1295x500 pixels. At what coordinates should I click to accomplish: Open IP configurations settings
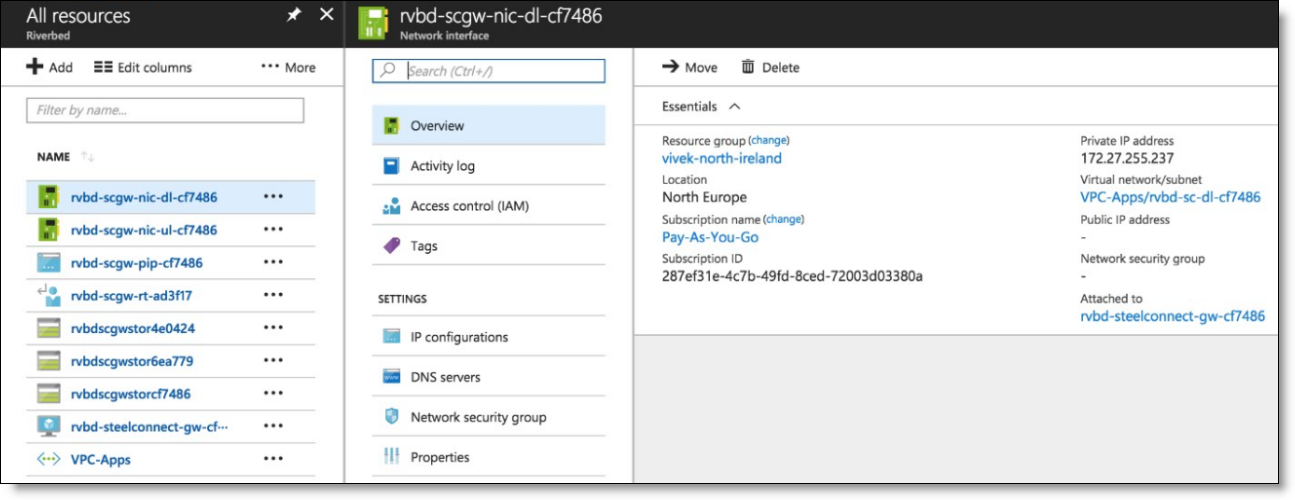pyautogui.click(x=489, y=337)
